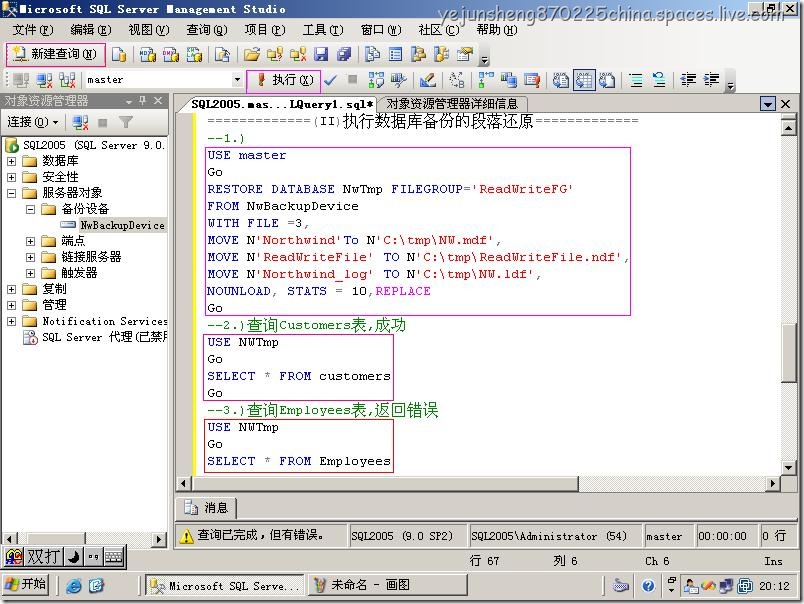Click the Disconnect icon in Object Explorer toolbar
This screenshot has width=804, height=604.
pyautogui.click(x=80, y=122)
